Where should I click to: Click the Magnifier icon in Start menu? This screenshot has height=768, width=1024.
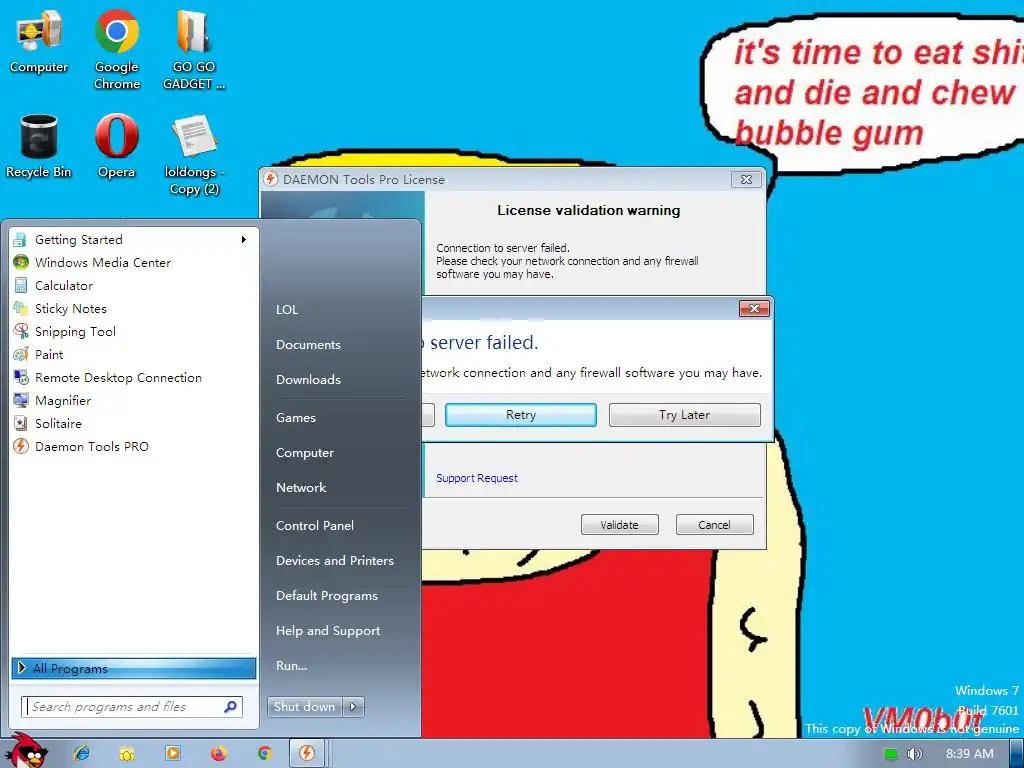[x=21, y=400]
